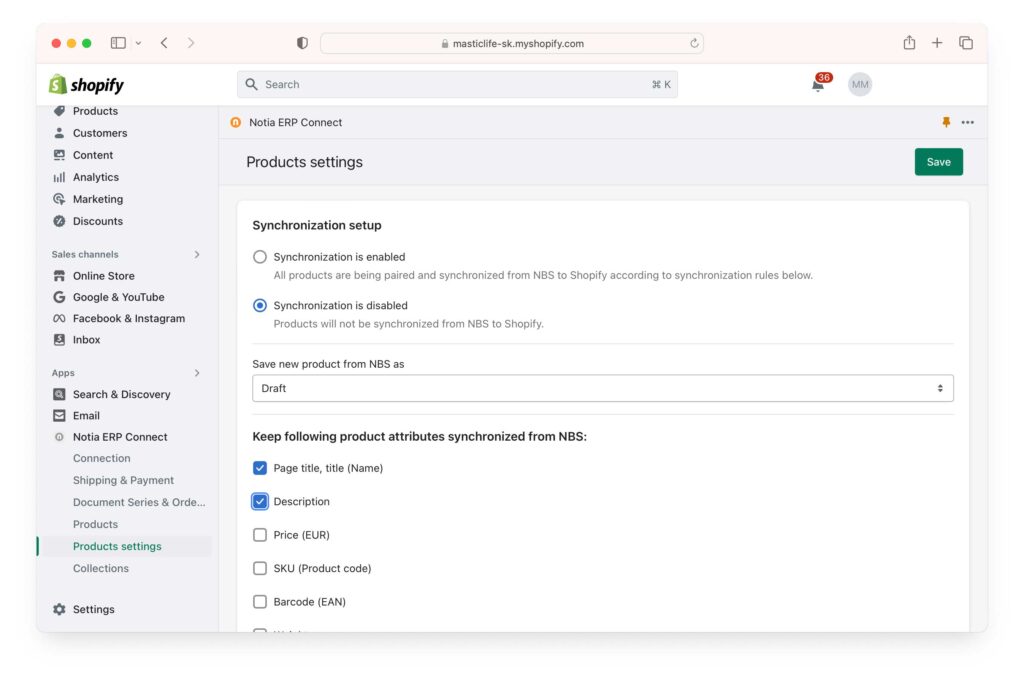Open the Content section
This screenshot has width=1024, height=683.
(93, 155)
